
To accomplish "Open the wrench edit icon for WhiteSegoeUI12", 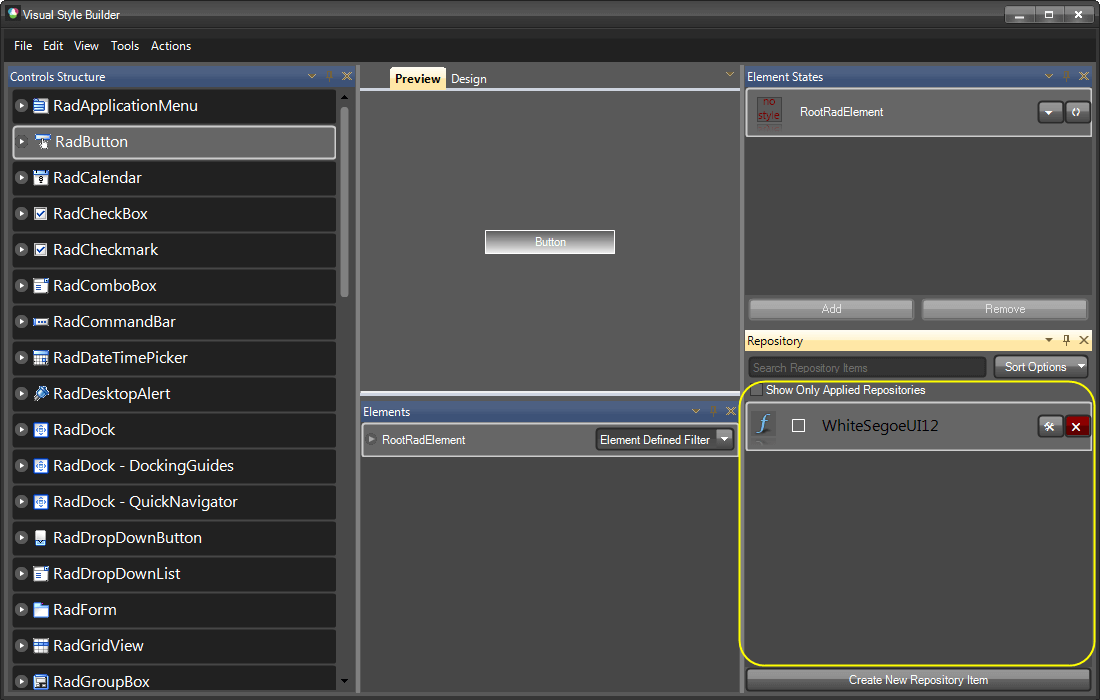I will (x=1050, y=425).
